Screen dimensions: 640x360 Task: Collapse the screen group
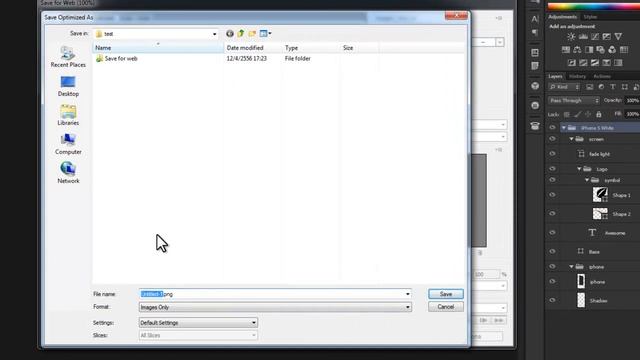pyautogui.click(x=571, y=139)
